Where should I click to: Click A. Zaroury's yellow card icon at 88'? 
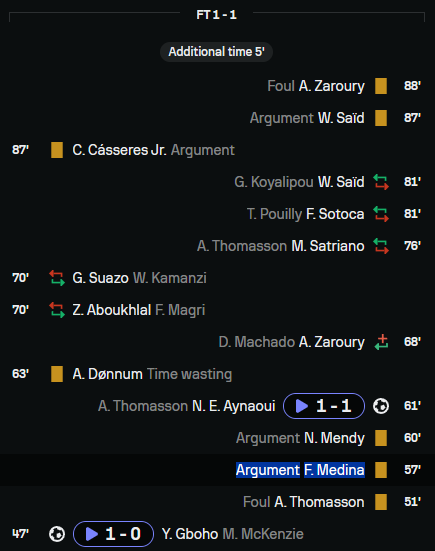381,86
